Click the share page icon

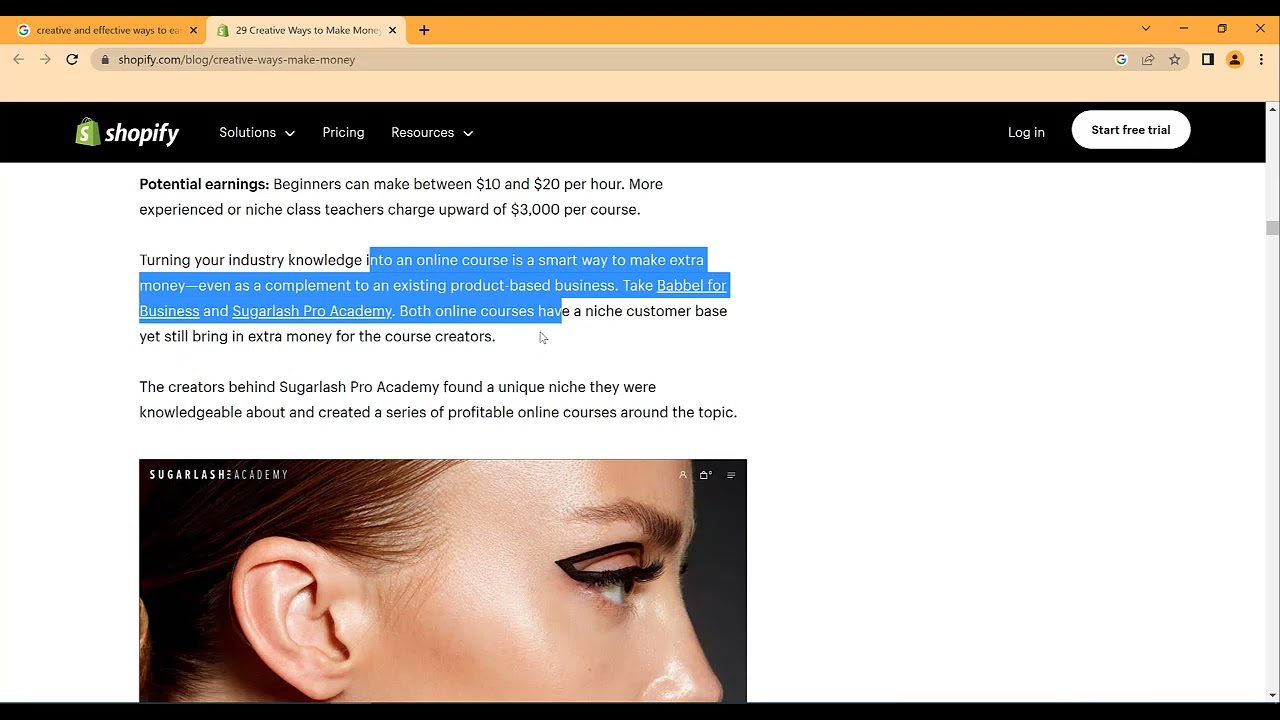pyautogui.click(x=1148, y=60)
